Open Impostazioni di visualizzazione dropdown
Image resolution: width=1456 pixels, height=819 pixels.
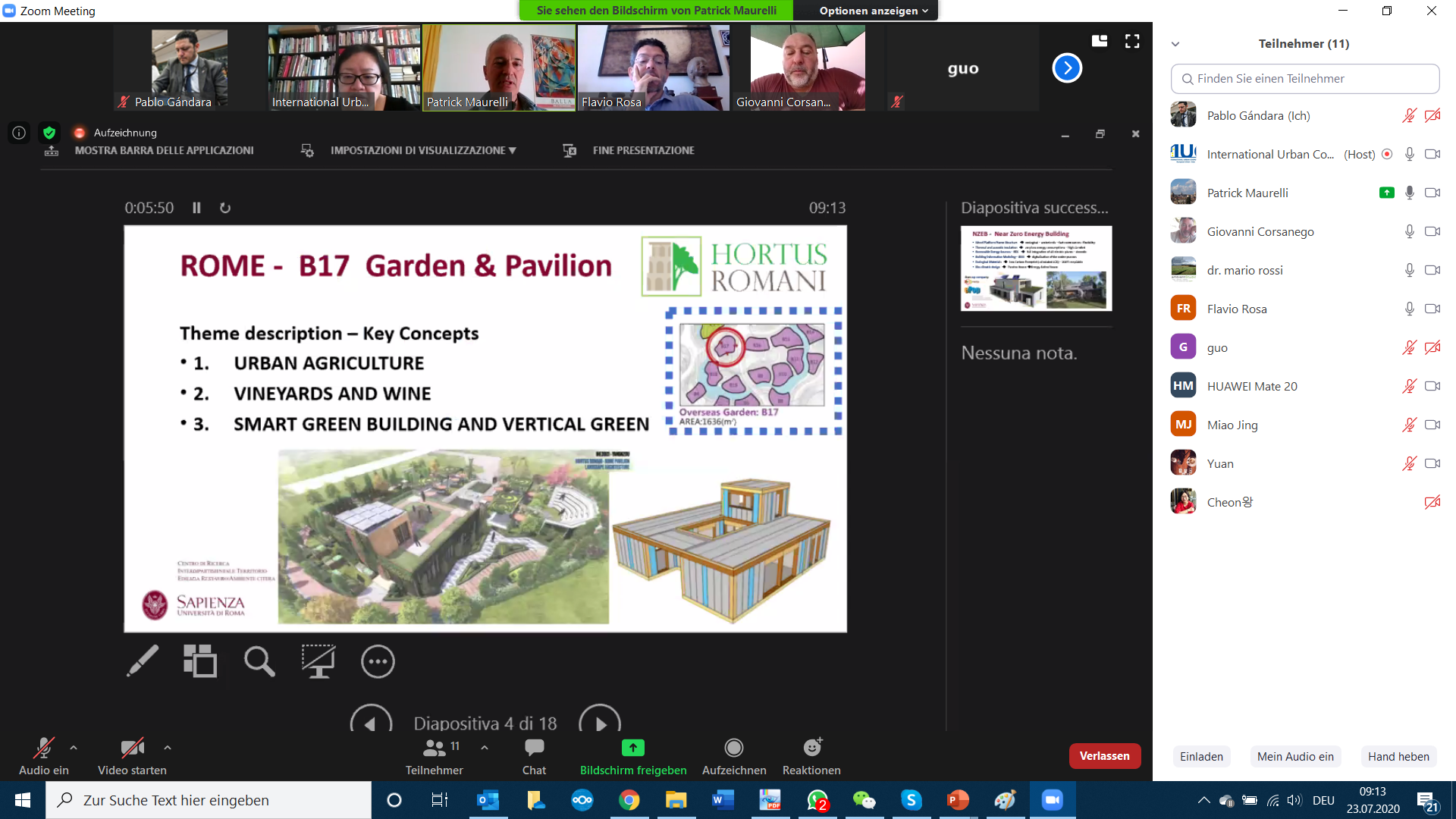pos(422,151)
